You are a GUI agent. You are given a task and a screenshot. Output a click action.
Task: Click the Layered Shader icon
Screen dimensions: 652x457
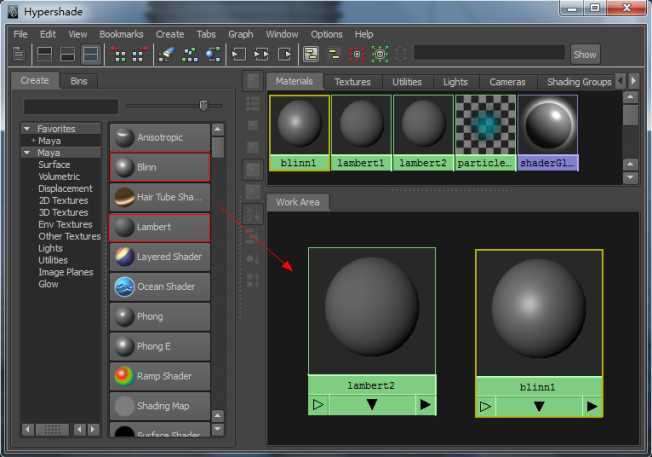click(x=124, y=257)
